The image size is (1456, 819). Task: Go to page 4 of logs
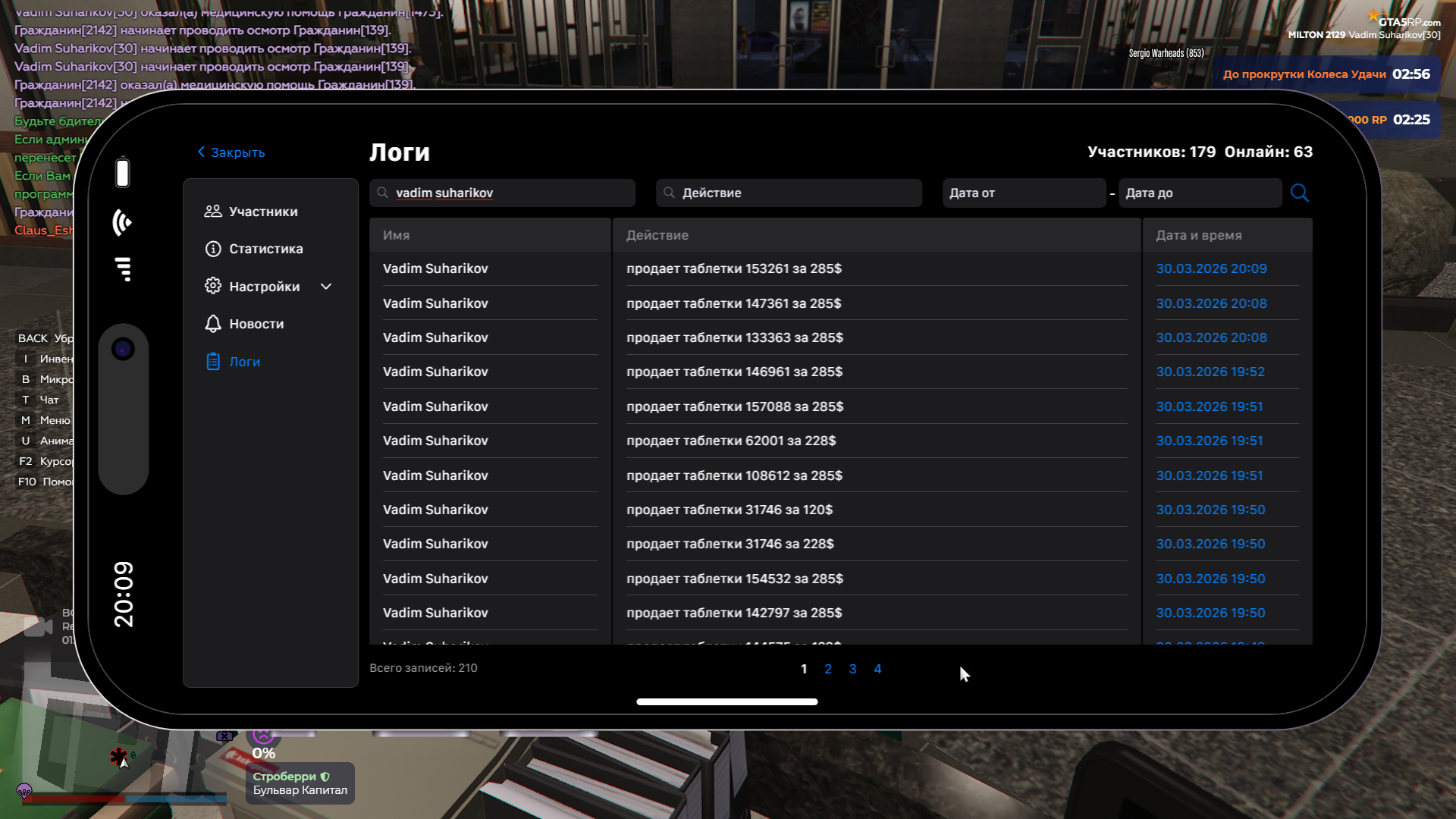877,669
